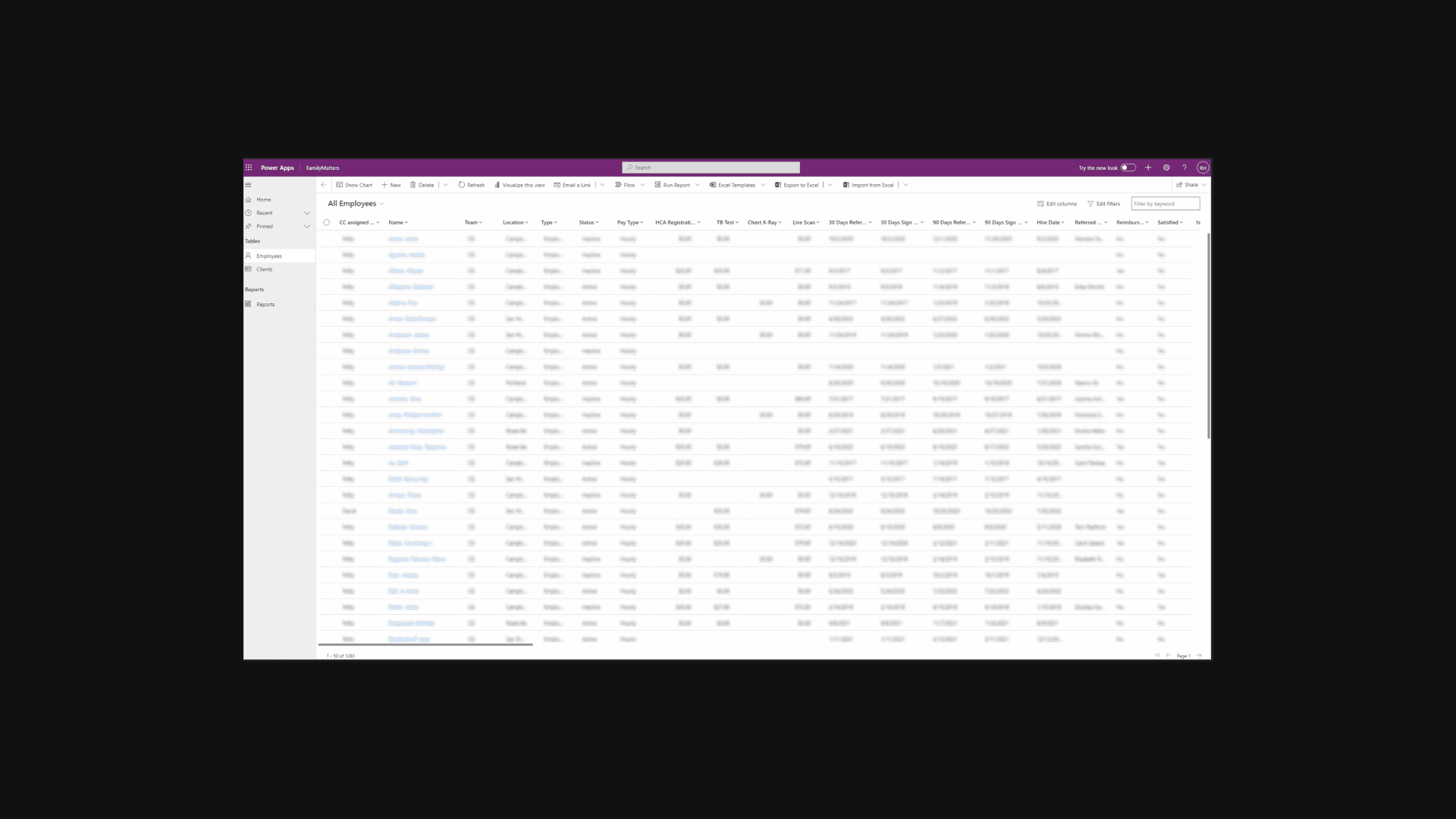Image resolution: width=1456 pixels, height=819 pixels.
Task: Click the Filter by keyword field
Action: 1165,204
